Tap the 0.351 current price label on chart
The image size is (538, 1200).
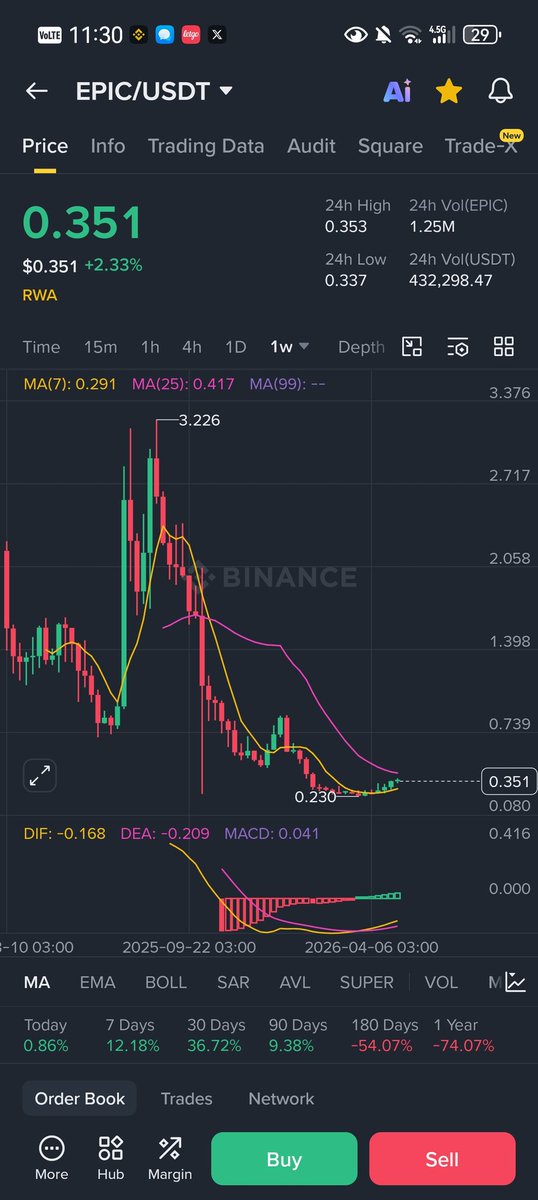509,781
